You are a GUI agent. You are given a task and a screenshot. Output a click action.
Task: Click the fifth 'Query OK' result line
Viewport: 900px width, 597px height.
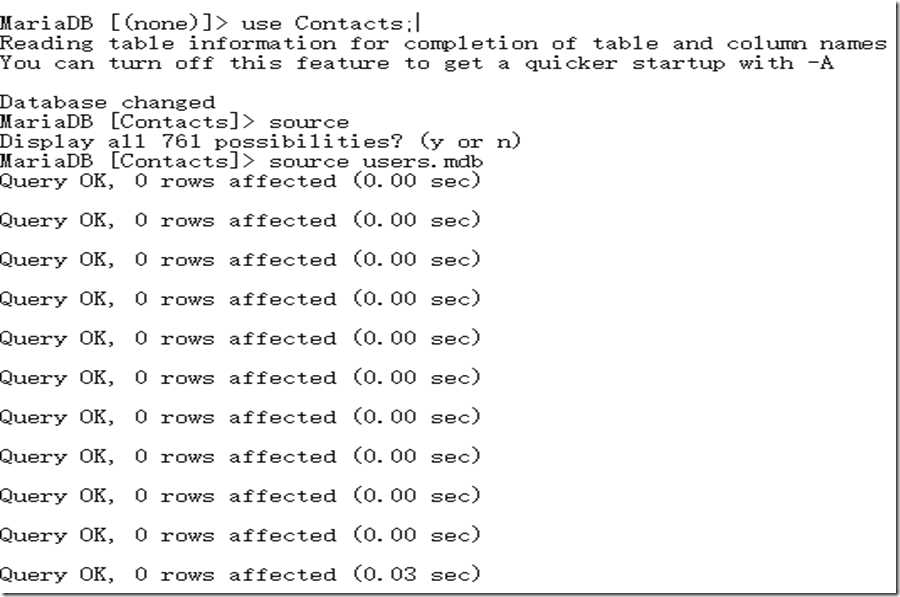[x=240, y=339]
